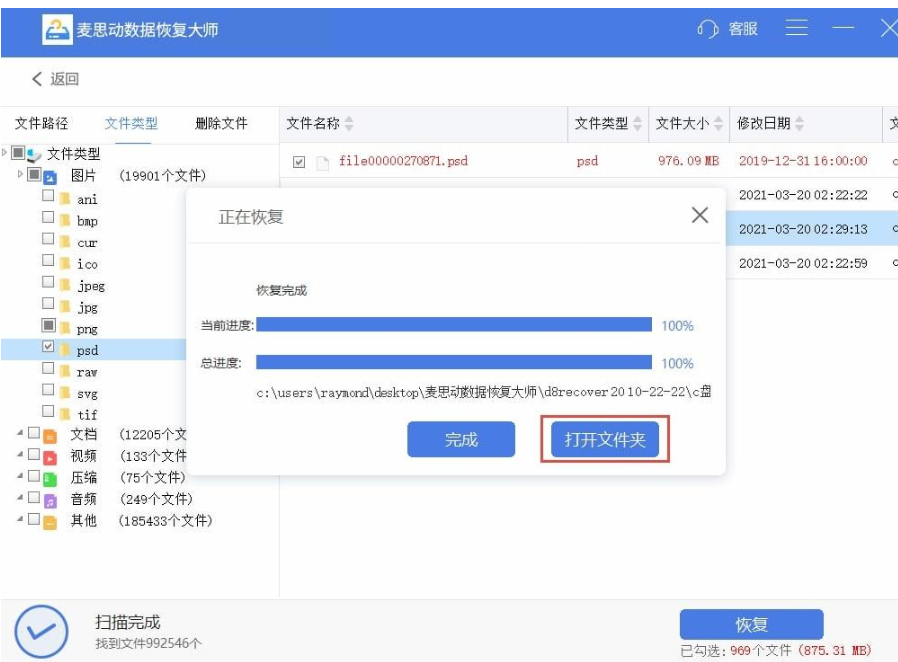
Task: Toggle the 文档 category checkbox
Action: [x=34, y=432]
